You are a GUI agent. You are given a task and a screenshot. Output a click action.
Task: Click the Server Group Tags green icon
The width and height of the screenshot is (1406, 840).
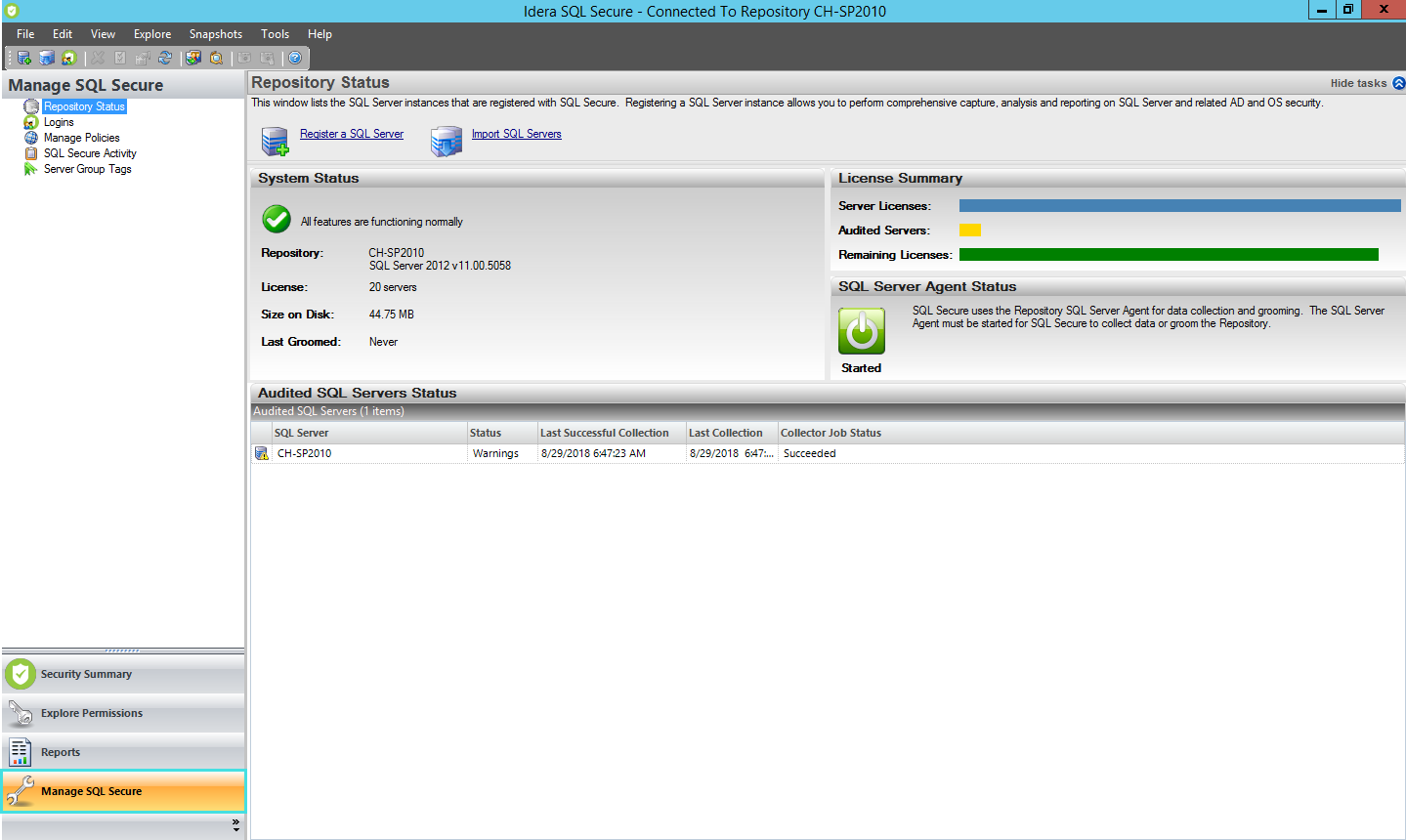(x=31, y=169)
